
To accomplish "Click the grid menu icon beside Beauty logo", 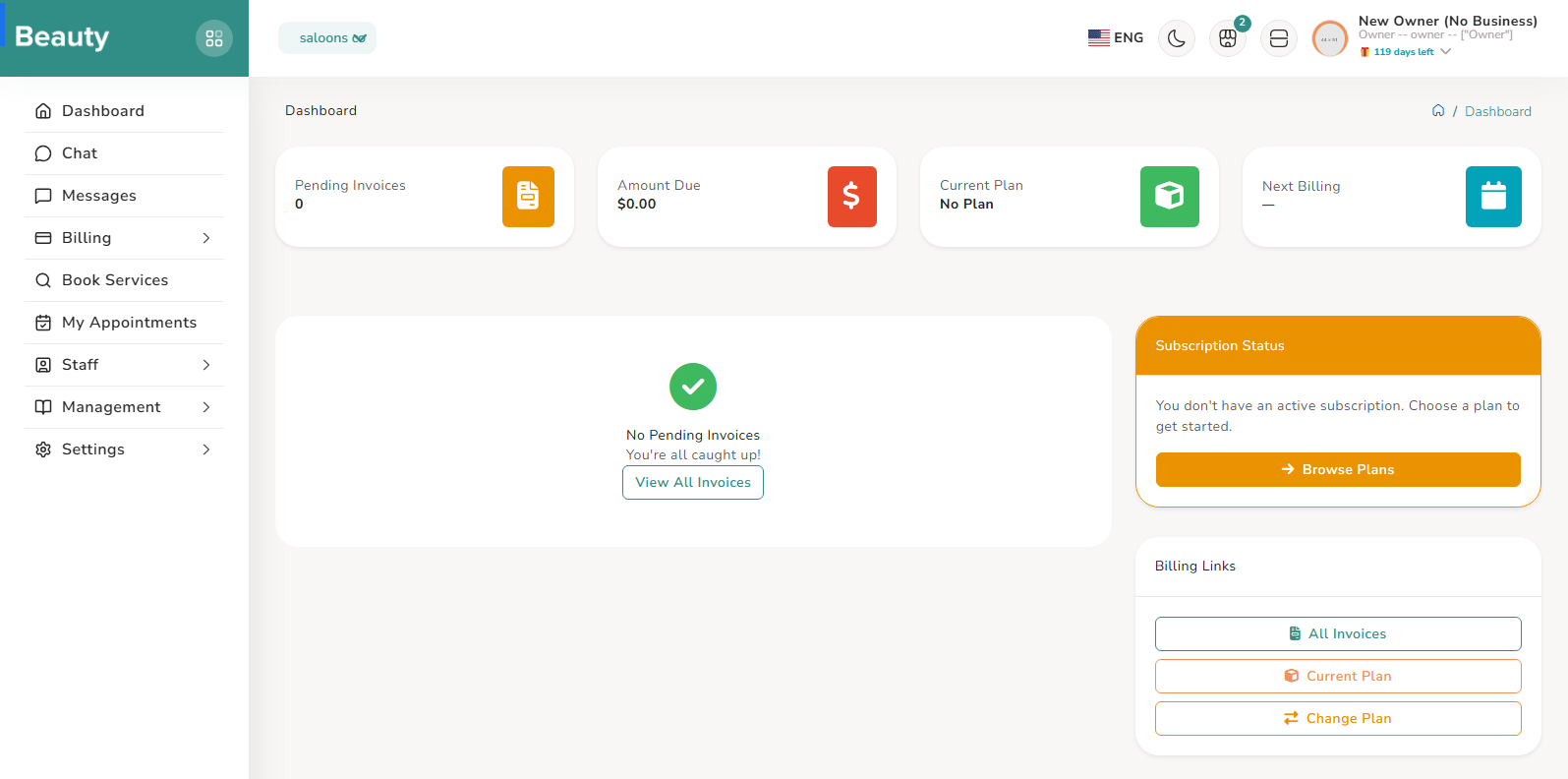I will click(x=214, y=38).
